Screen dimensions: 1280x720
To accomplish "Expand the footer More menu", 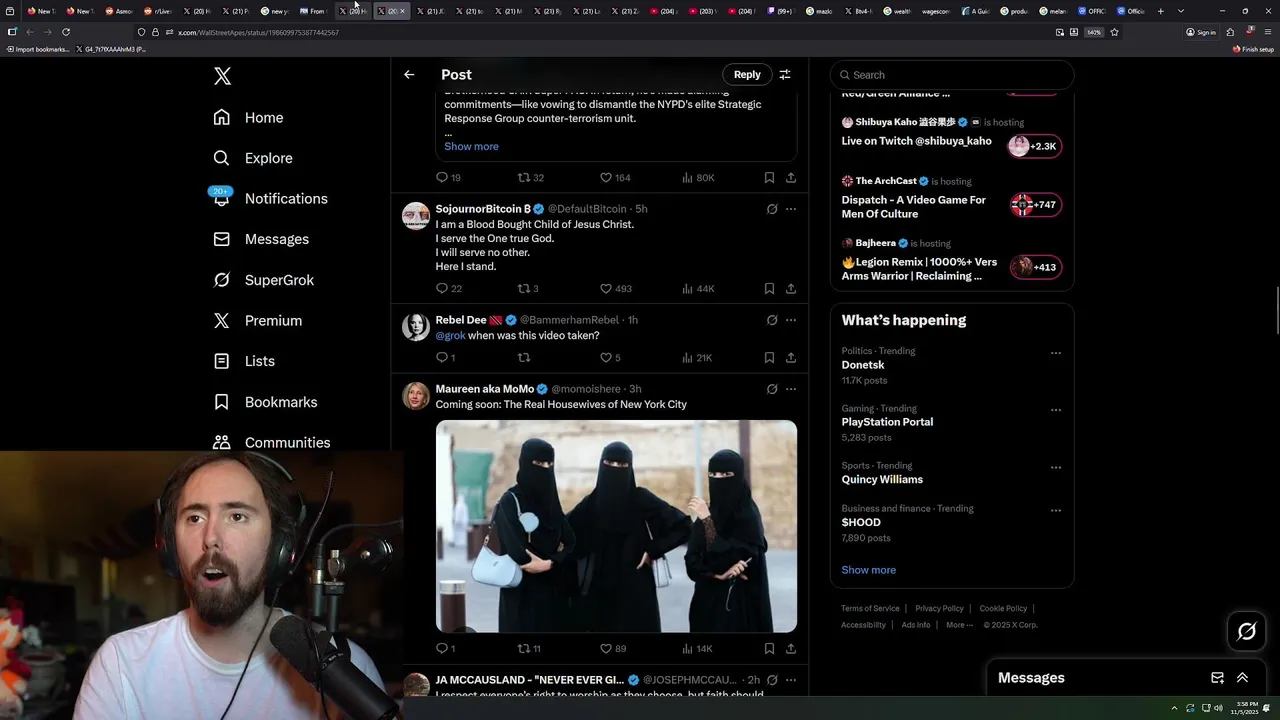I will click(x=959, y=625).
